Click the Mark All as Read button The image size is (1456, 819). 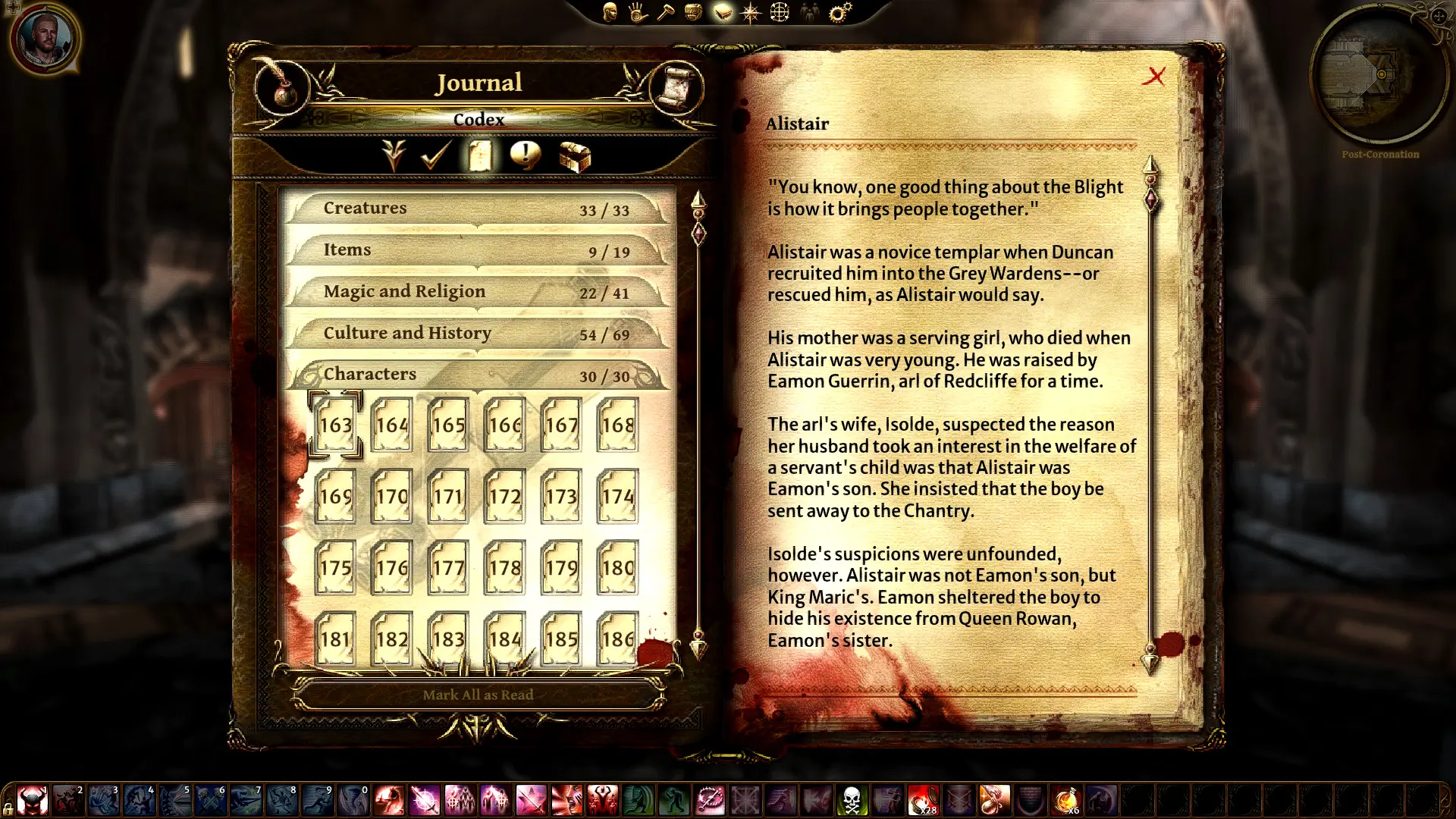tap(477, 694)
